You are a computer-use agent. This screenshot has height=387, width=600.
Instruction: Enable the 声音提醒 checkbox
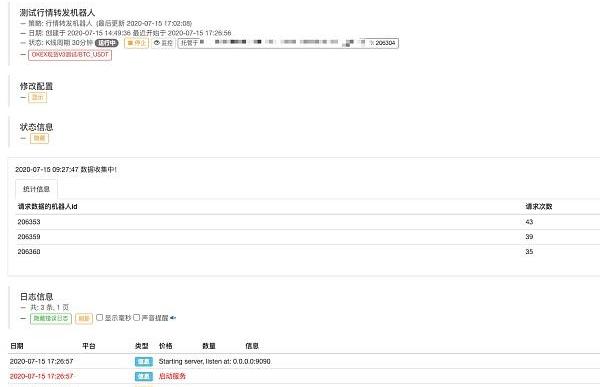pyautogui.click(x=137, y=317)
